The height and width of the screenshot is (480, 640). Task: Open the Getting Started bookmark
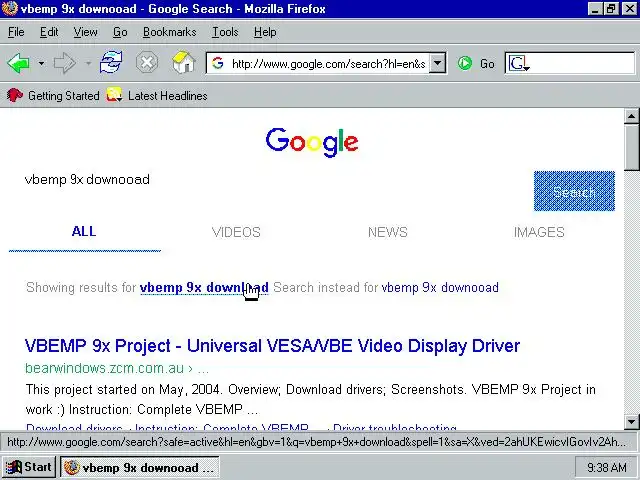point(53,96)
